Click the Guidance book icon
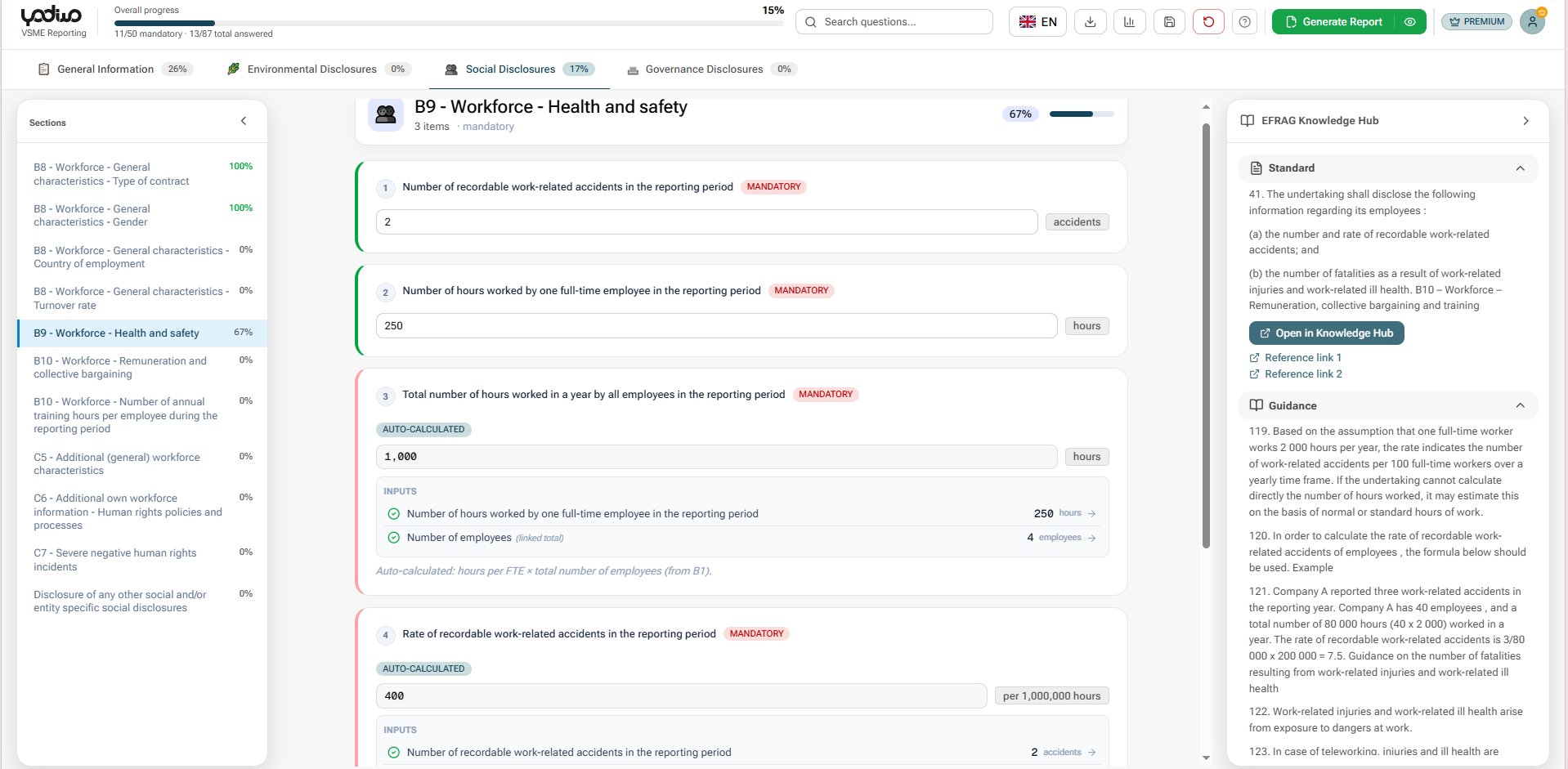The height and width of the screenshot is (769, 1568). (x=1257, y=405)
